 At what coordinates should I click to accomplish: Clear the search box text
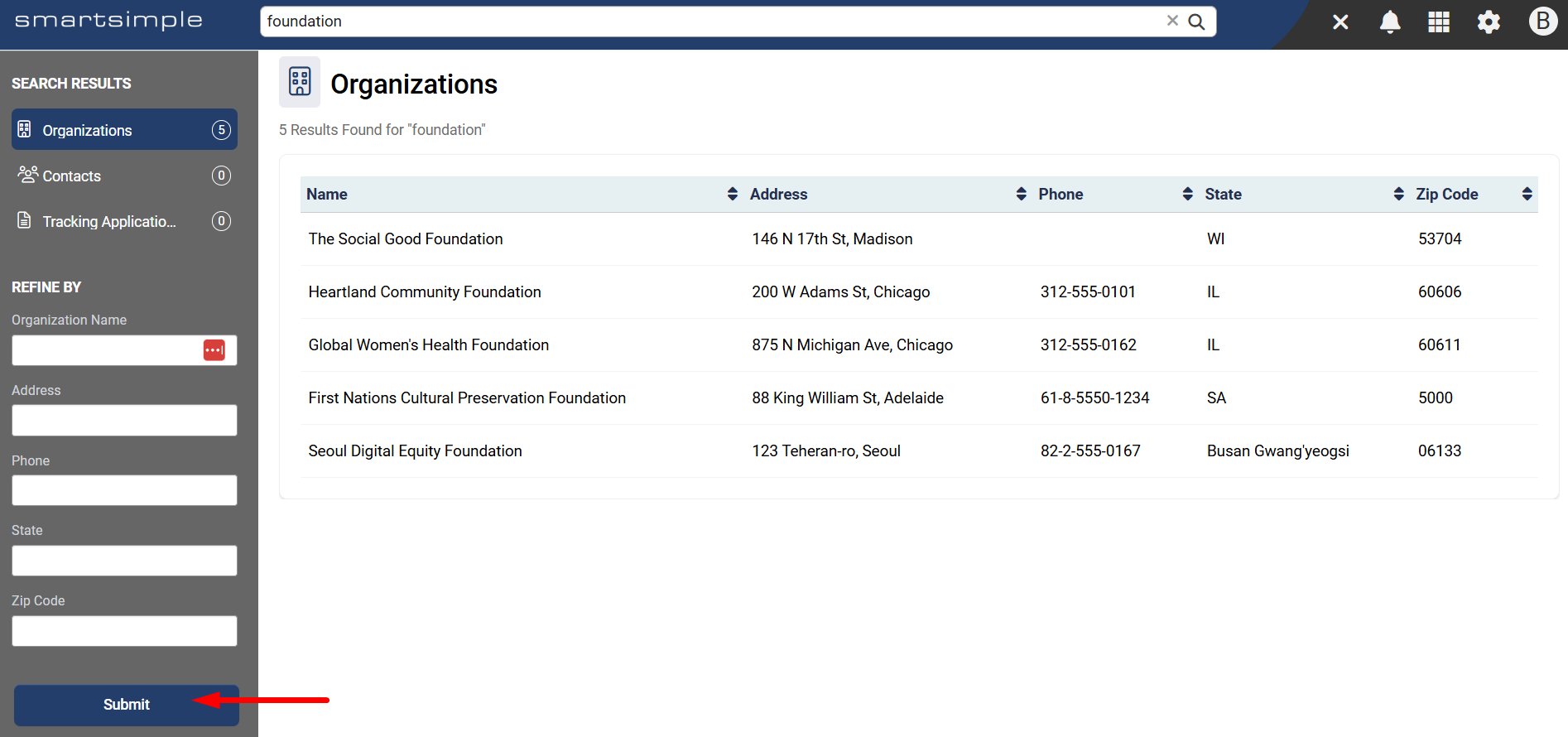(1172, 21)
